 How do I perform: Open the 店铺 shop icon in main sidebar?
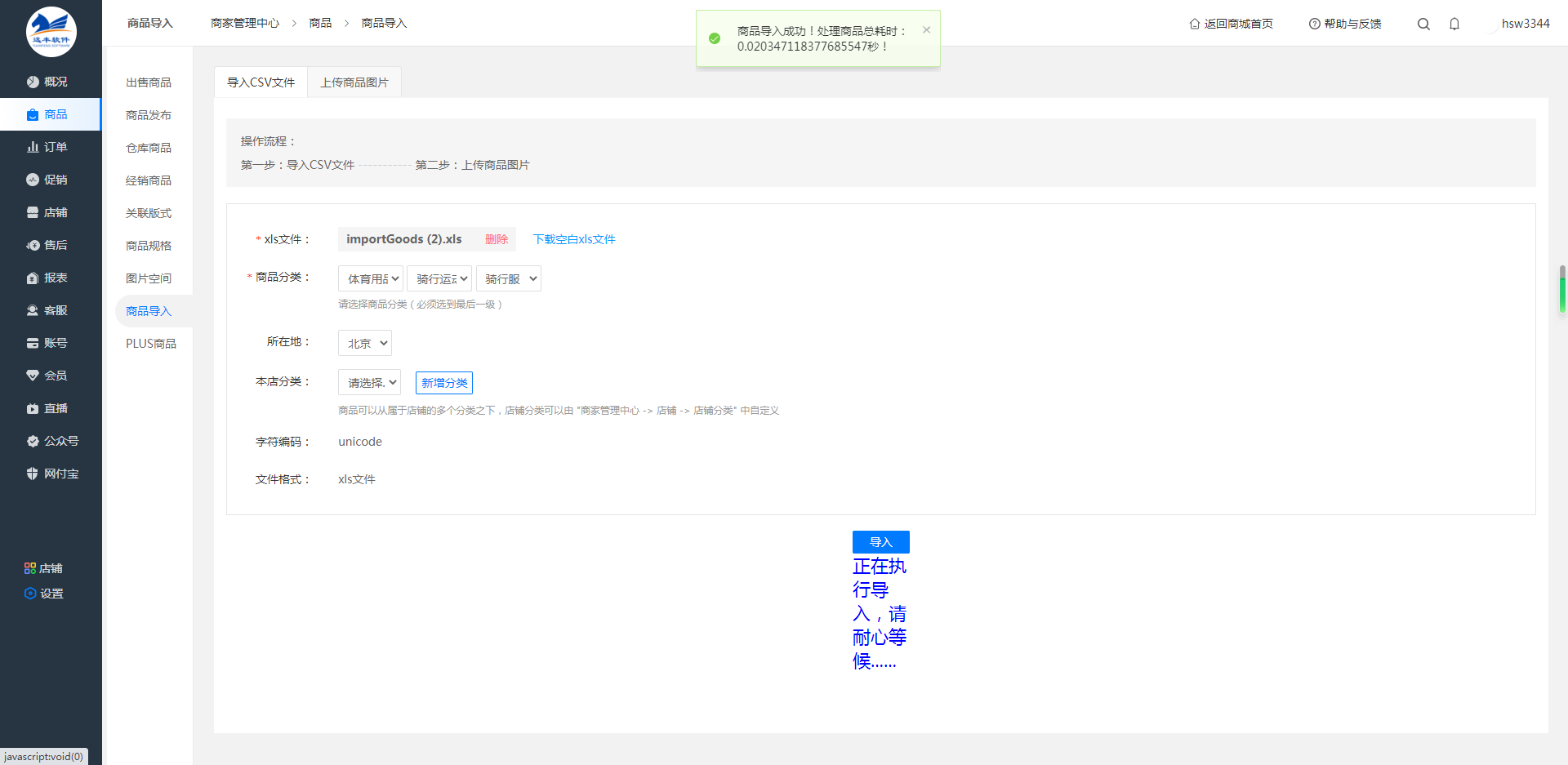(x=33, y=212)
